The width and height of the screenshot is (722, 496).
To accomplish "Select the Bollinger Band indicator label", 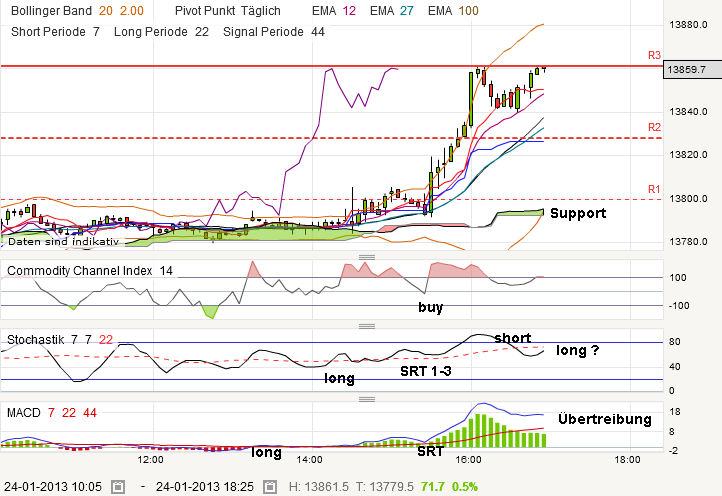I will (51, 11).
